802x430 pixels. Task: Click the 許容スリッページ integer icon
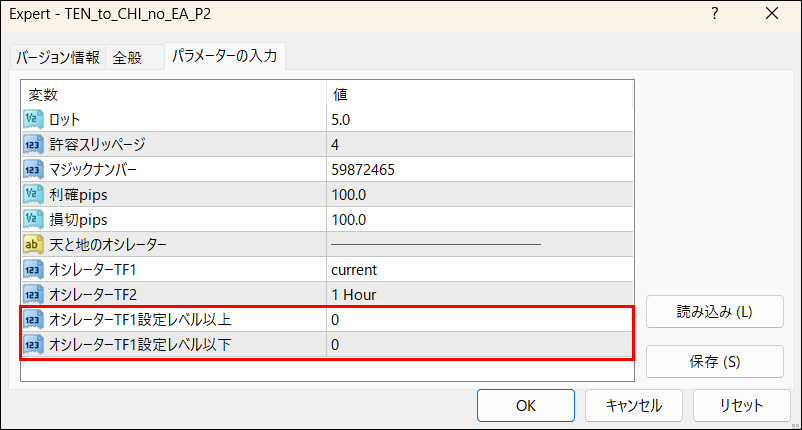[33, 145]
